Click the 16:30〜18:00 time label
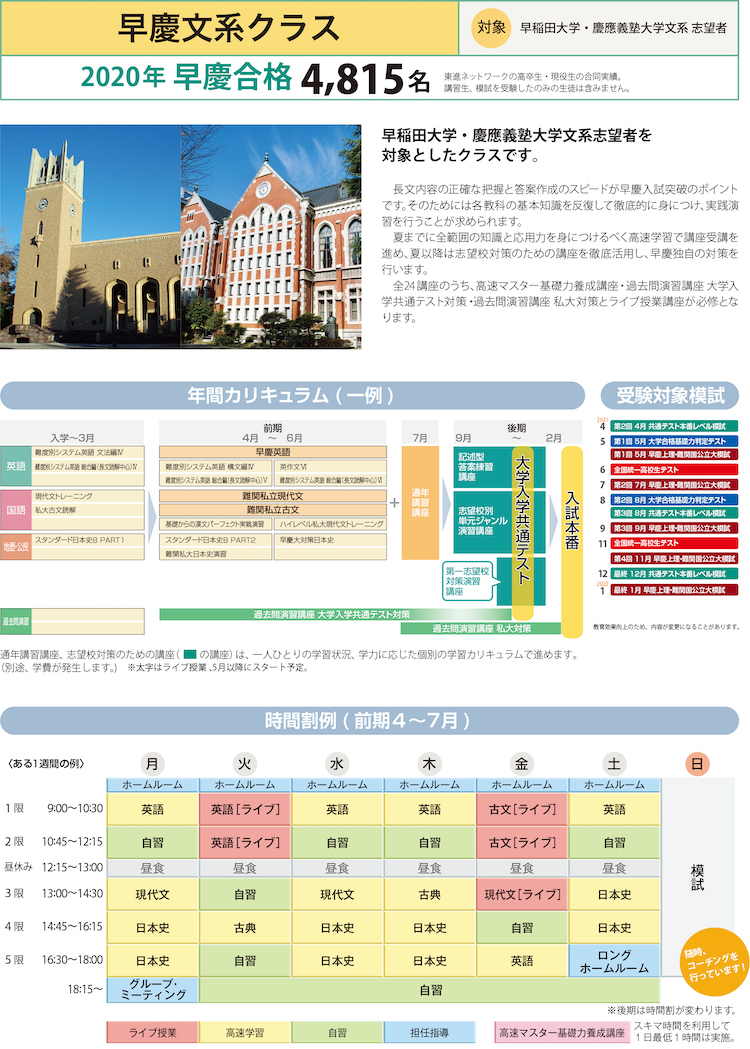Image resolution: width=750 pixels, height=1049 pixels. pyautogui.click(x=72, y=960)
